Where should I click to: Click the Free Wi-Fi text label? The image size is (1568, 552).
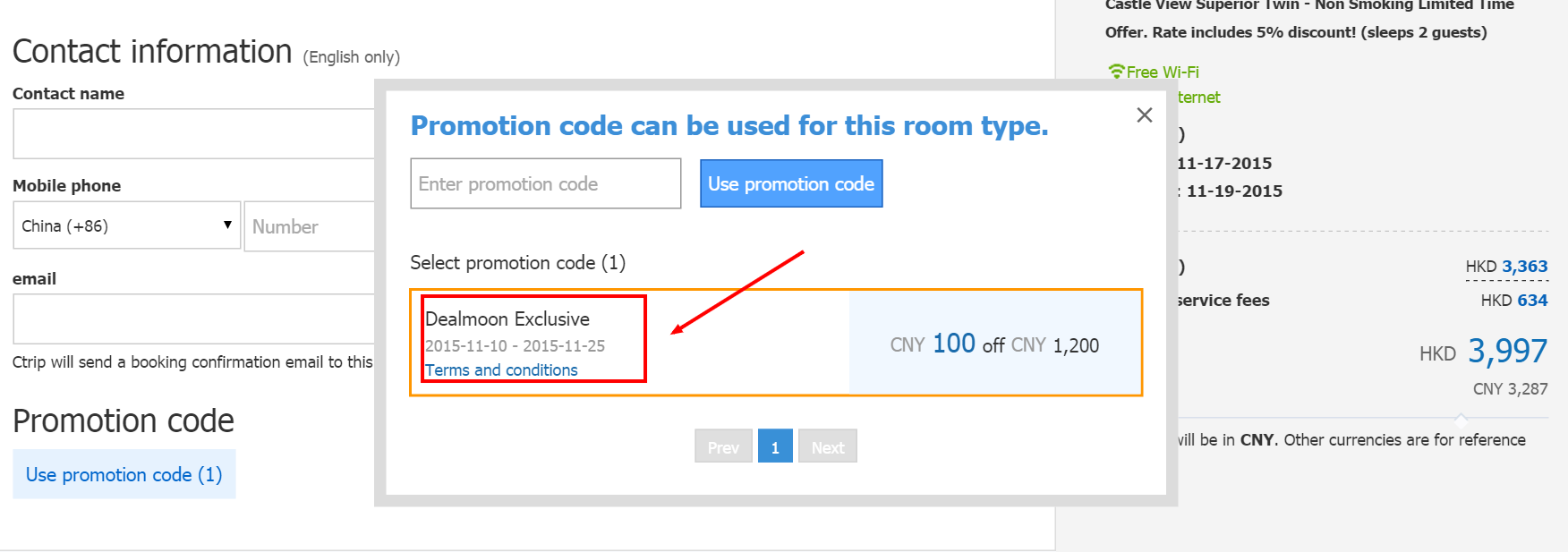tap(1163, 72)
